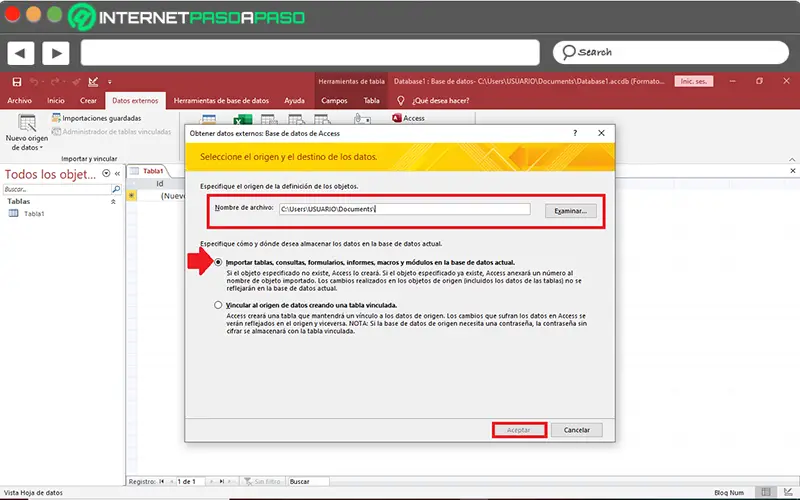
Task: Click the design view pencil icon in quick access toolbar
Action: pos(93,82)
